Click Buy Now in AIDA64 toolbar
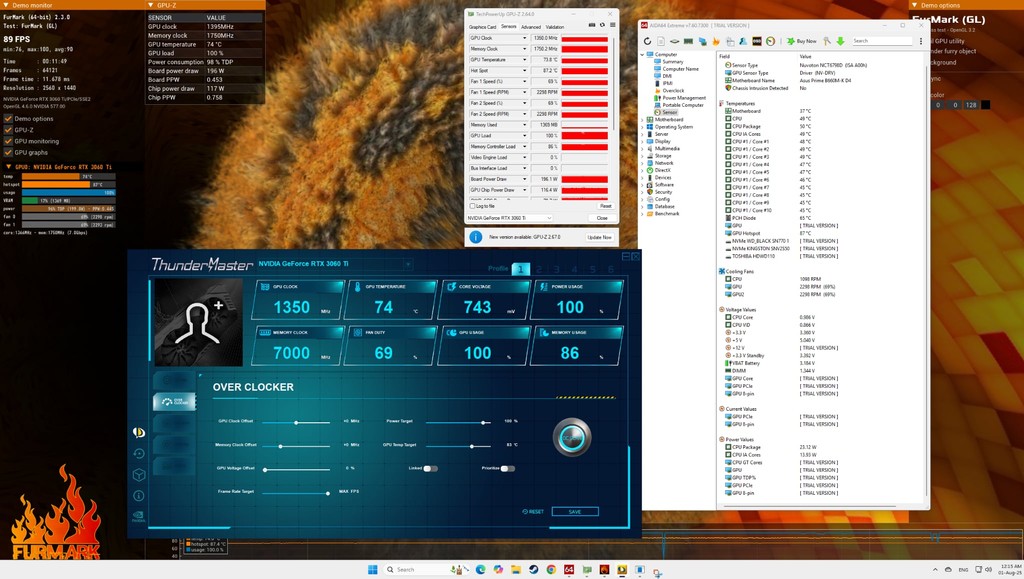Viewport: 1024px width, 579px height. [x=802, y=41]
